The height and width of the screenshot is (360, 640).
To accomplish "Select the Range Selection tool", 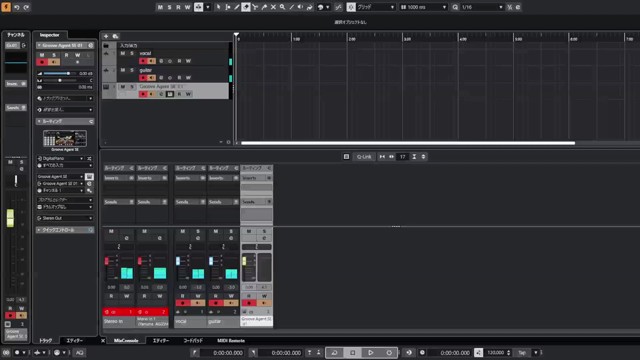I will [227, 7].
